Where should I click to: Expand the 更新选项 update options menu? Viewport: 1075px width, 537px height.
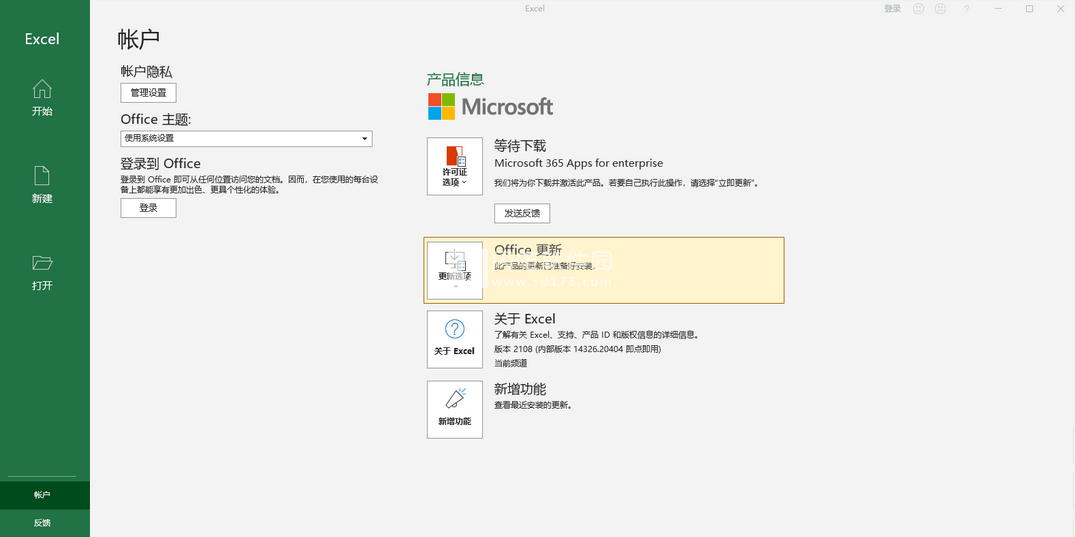[x=455, y=270]
